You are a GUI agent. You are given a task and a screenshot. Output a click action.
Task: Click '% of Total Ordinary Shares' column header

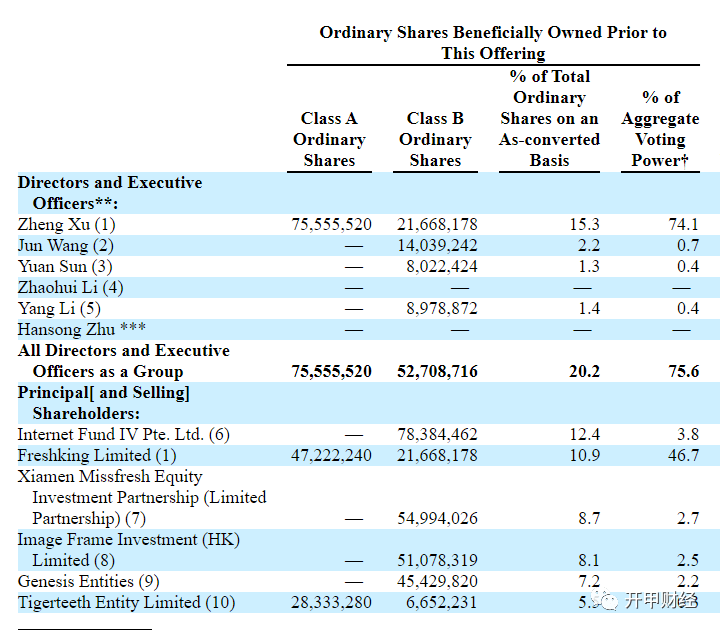[x=550, y=118]
